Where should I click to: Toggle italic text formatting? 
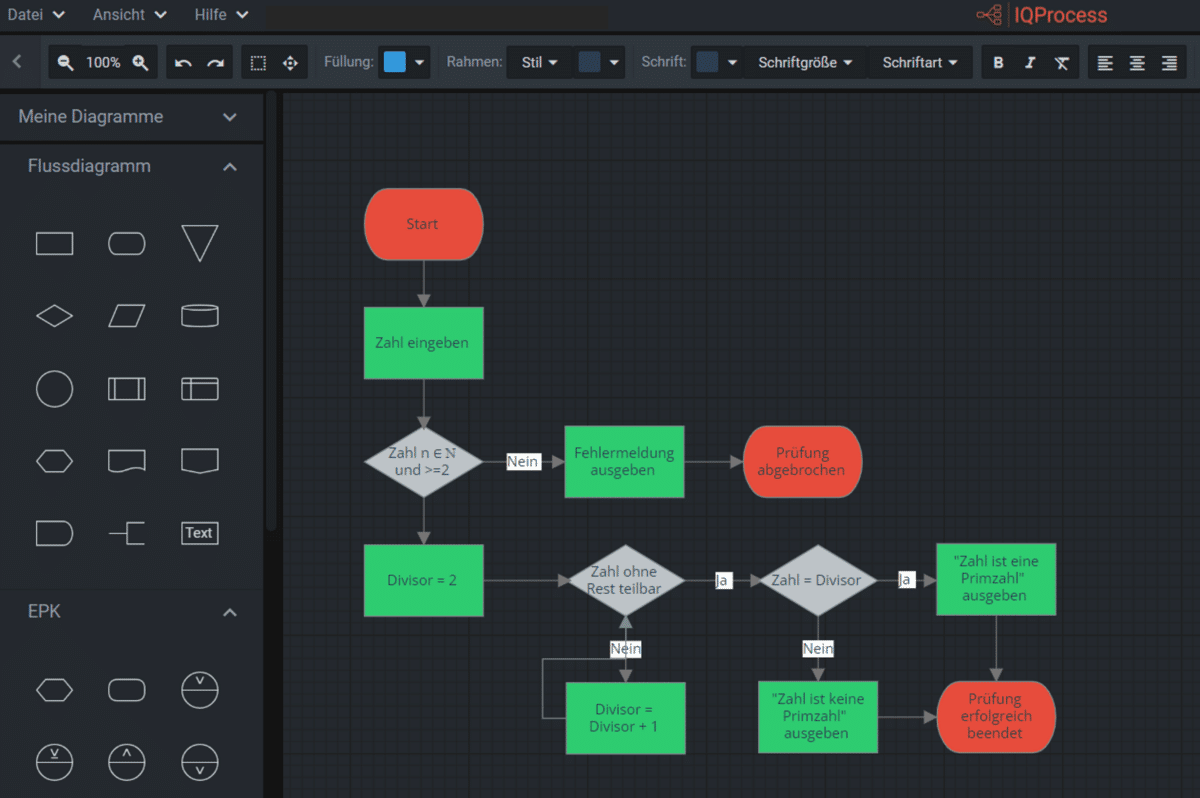coord(1030,62)
